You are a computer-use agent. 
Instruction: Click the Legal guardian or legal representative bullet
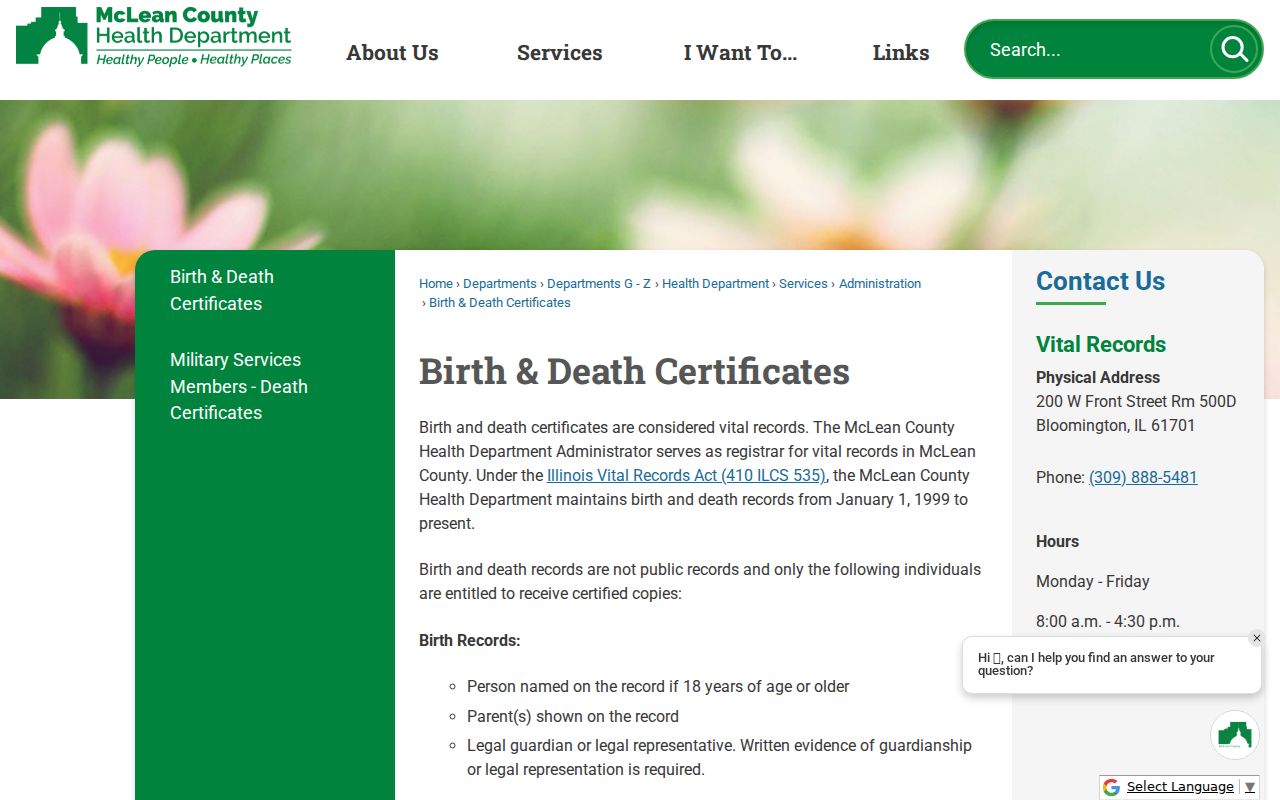pyautogui.click(x=719, y=757)
